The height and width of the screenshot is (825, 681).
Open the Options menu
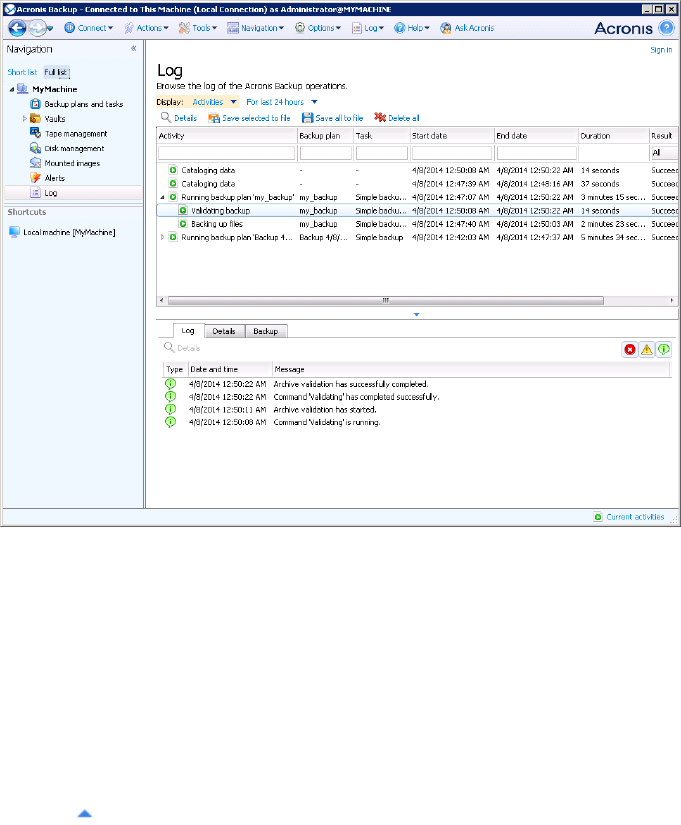318,28
